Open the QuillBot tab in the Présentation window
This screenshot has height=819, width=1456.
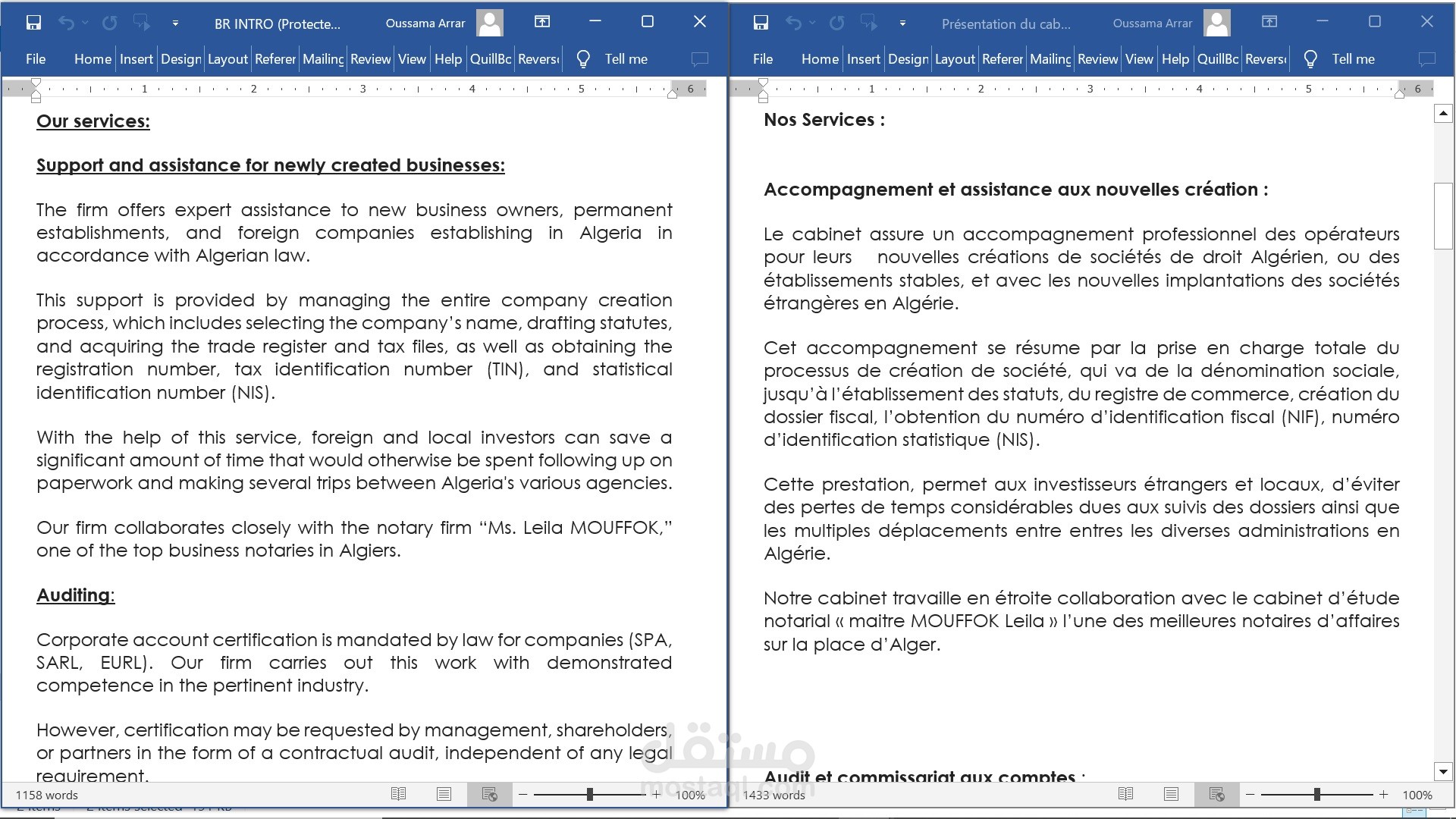click(1217, 59)
